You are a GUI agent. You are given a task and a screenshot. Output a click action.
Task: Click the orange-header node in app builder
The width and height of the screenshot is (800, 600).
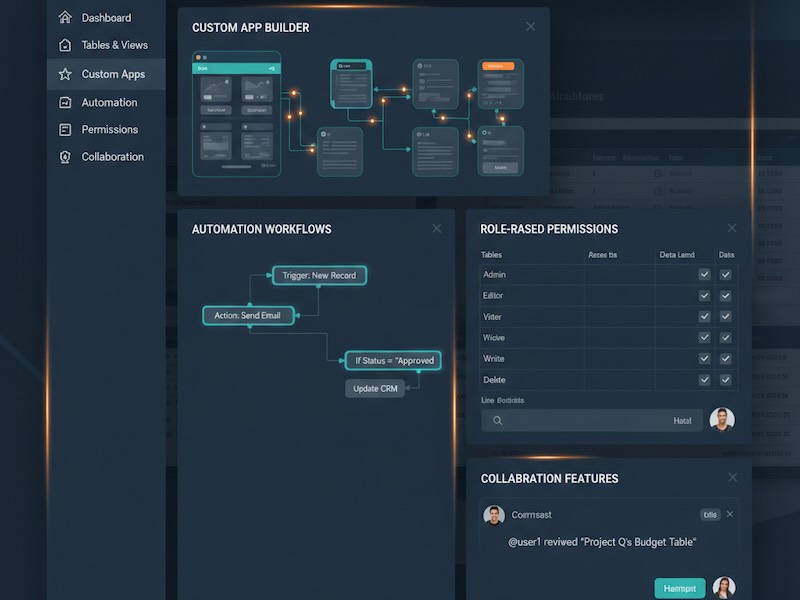pos(501,84)
